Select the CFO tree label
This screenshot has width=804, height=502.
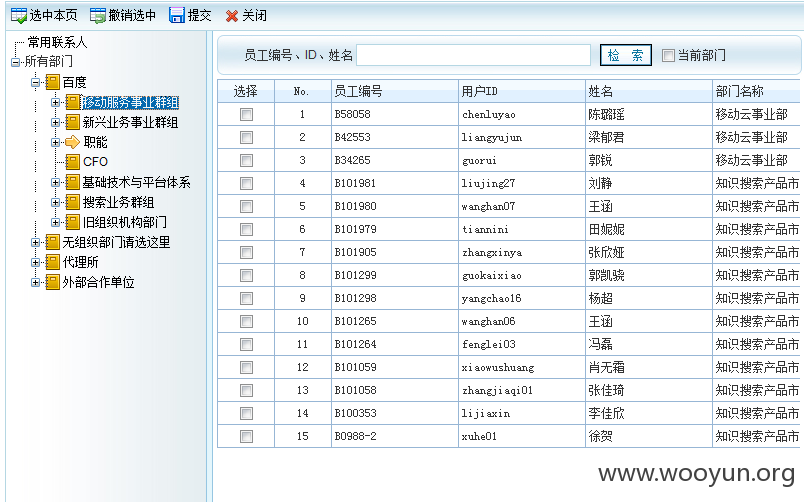95,162
